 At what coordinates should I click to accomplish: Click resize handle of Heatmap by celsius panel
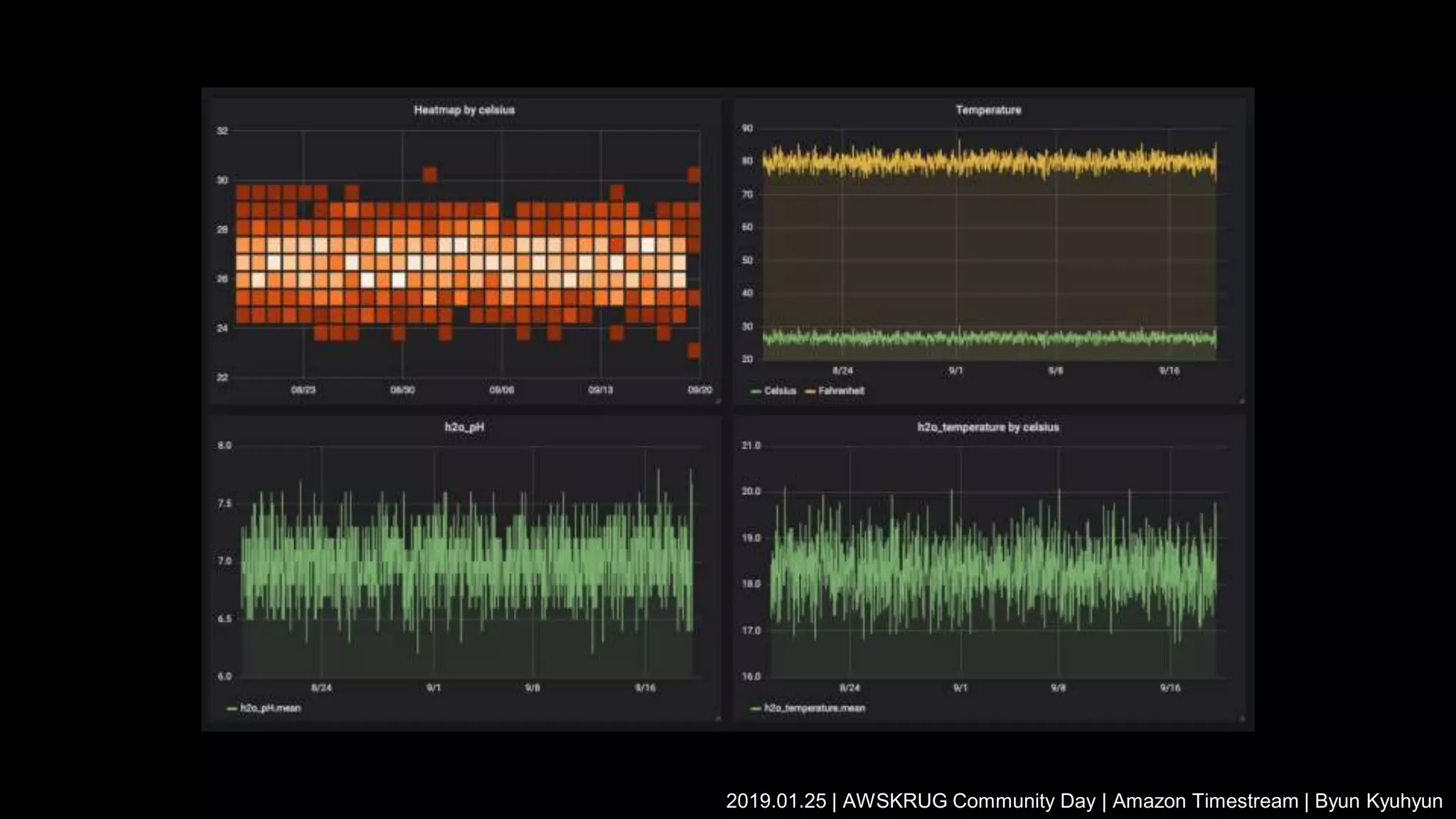718,402
